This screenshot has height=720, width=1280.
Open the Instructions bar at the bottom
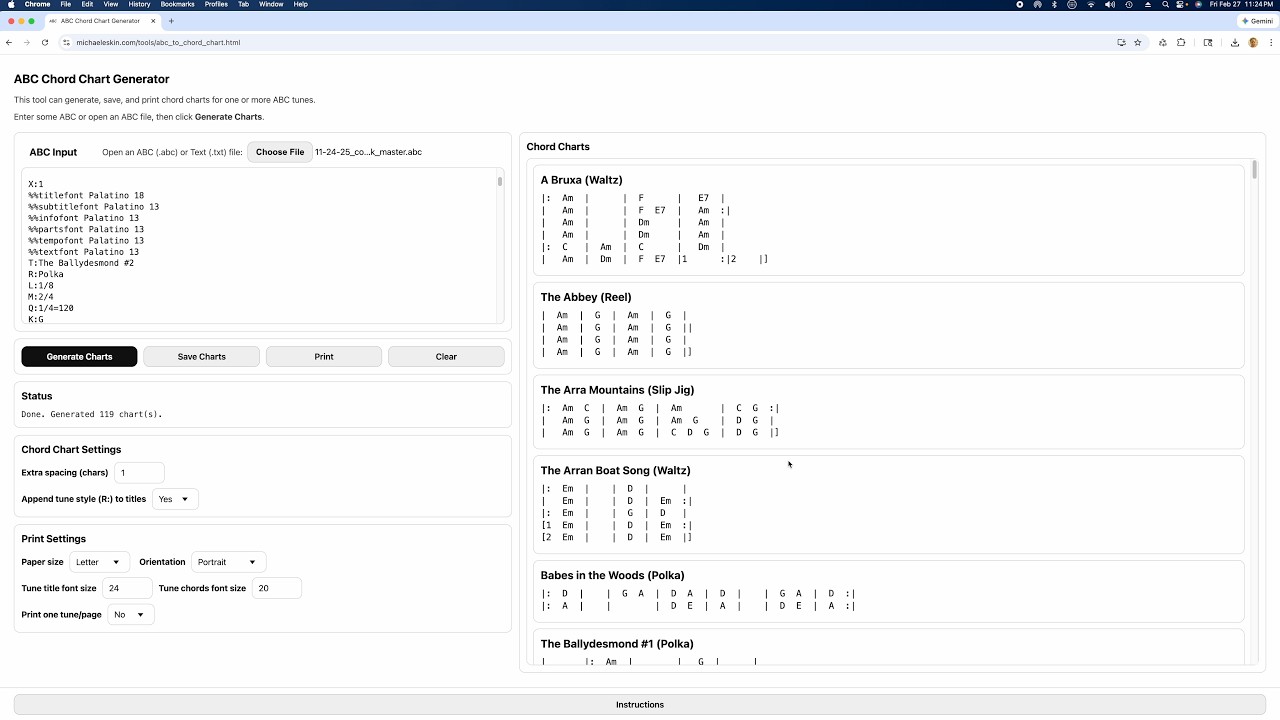point(640,704)
